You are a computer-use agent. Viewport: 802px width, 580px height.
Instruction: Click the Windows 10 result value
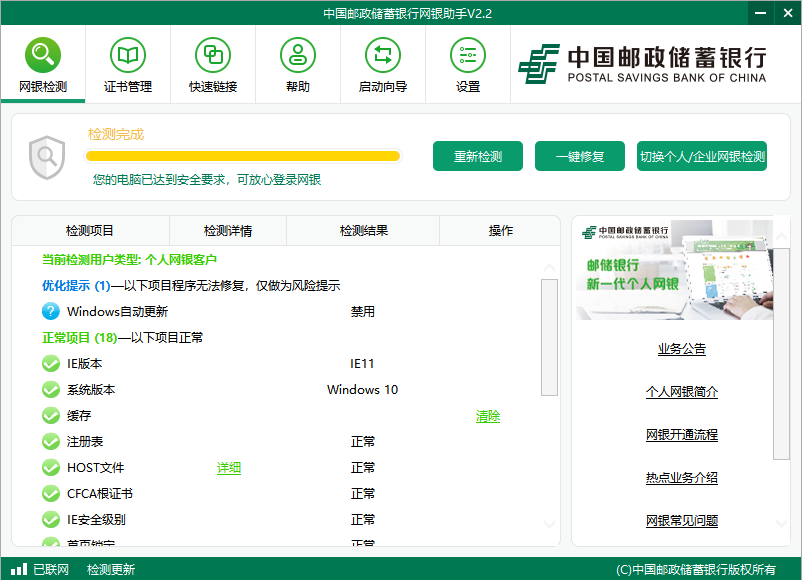coord(362,390)
